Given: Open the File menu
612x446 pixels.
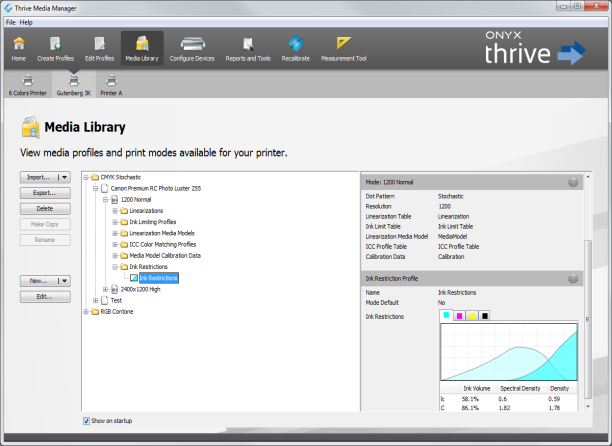Looking at the screenshot, I should (x=11, y=23).
